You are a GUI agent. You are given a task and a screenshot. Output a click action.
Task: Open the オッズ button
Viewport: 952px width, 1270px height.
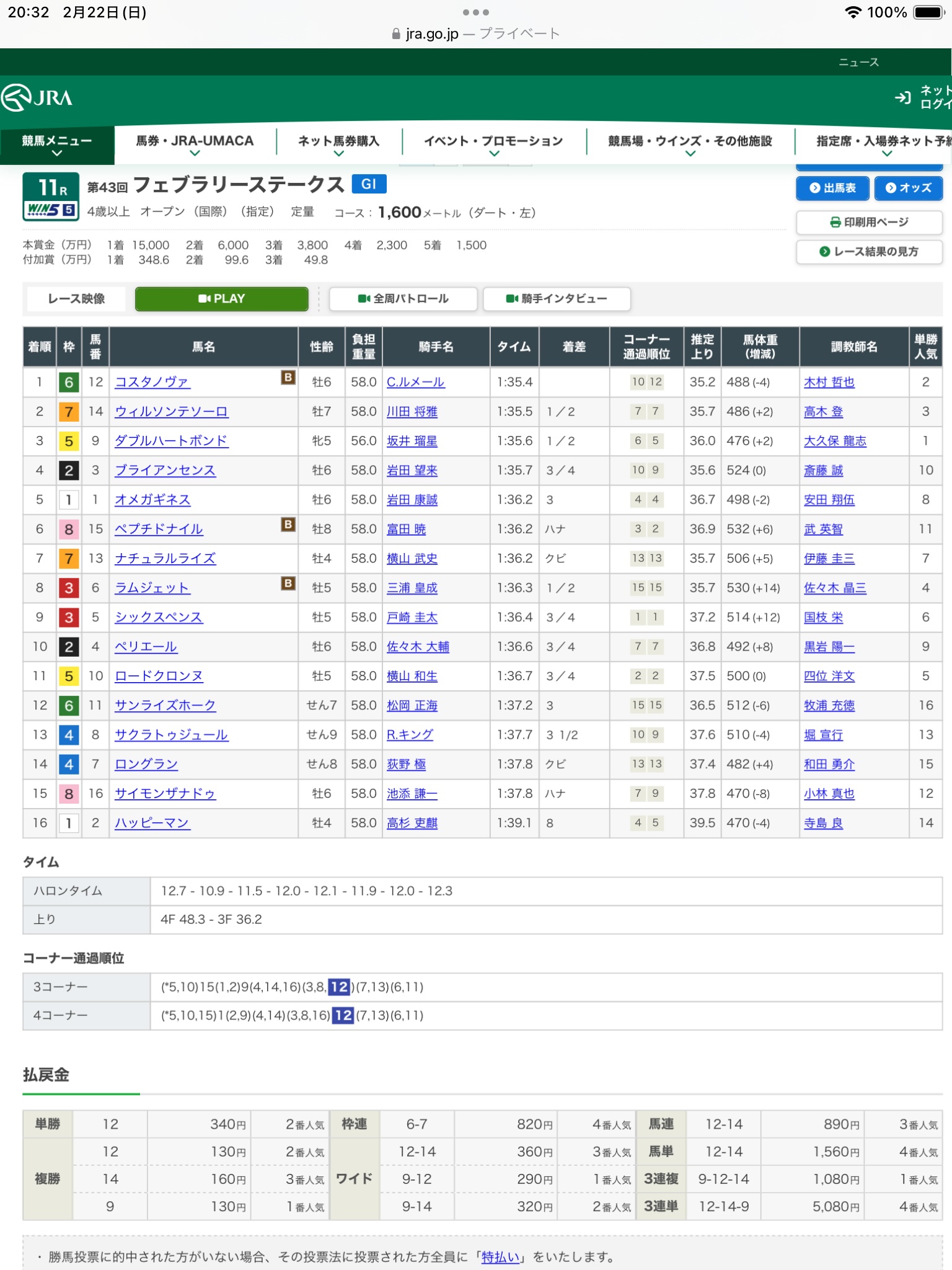[909, 188]
